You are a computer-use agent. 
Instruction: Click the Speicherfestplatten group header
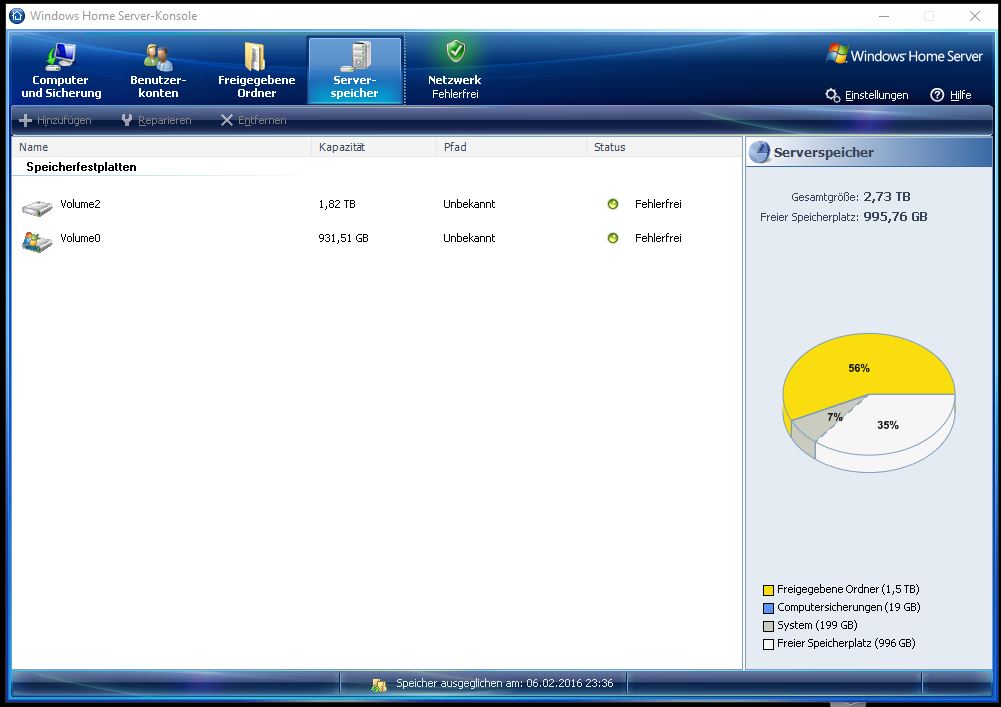coord(81,167)
